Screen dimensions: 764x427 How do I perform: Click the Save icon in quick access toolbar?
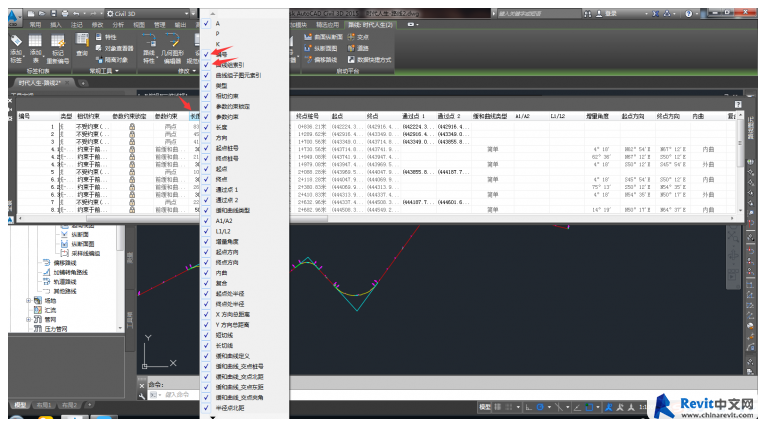tap(54, 14)
